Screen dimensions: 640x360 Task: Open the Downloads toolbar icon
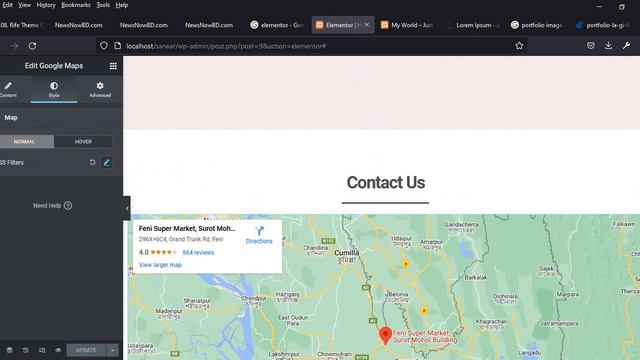(x=608, y=46)
